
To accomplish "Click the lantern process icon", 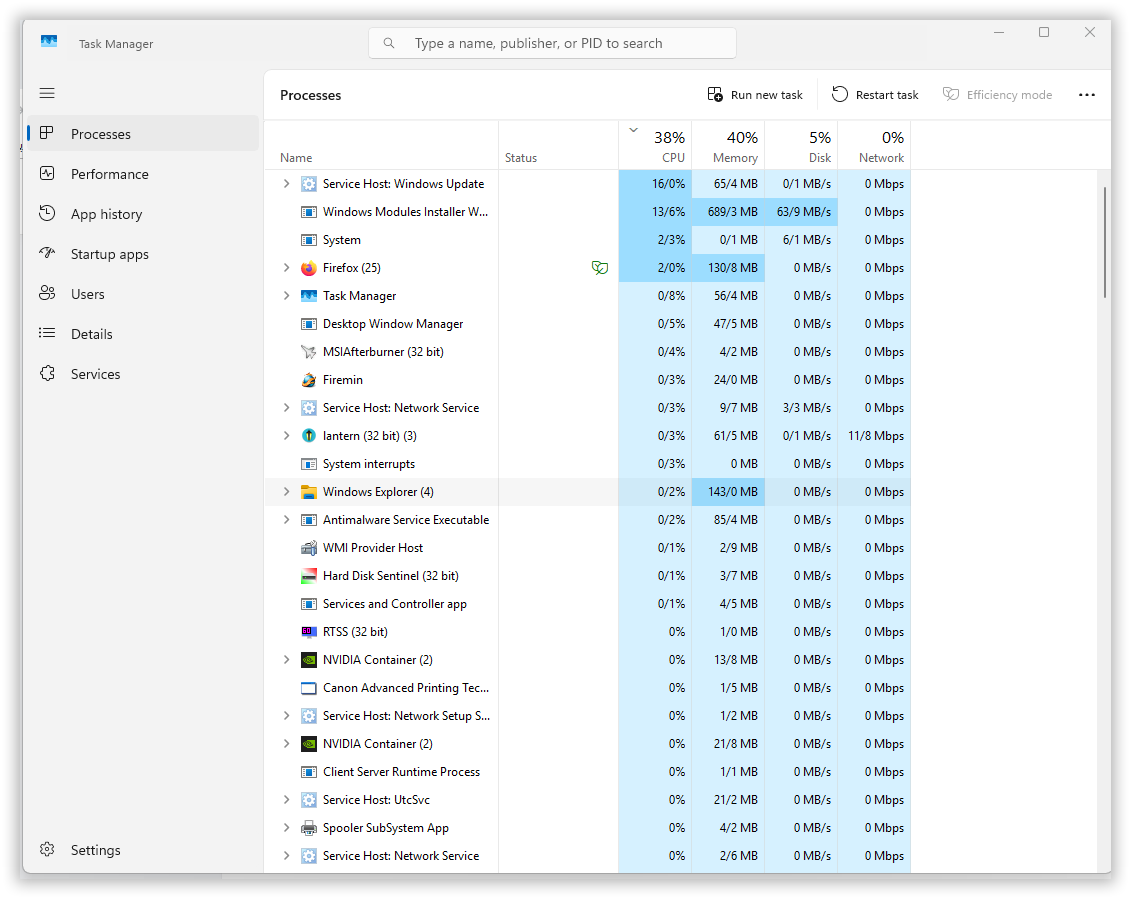I will 309,436.
